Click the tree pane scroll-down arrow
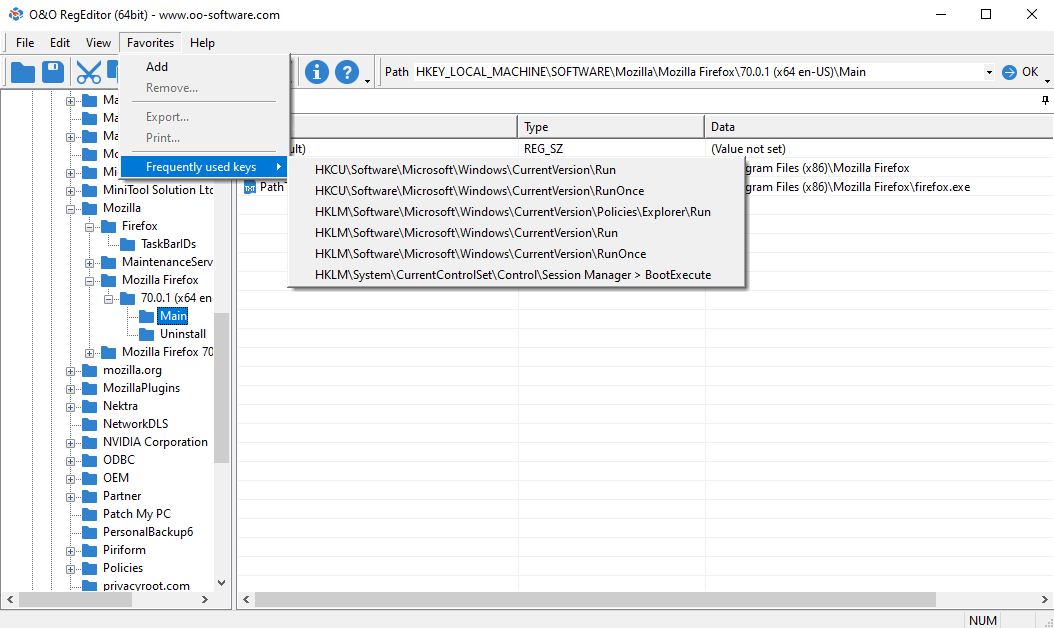This screenshot has width=1054, height=628. tap(221, 583)
